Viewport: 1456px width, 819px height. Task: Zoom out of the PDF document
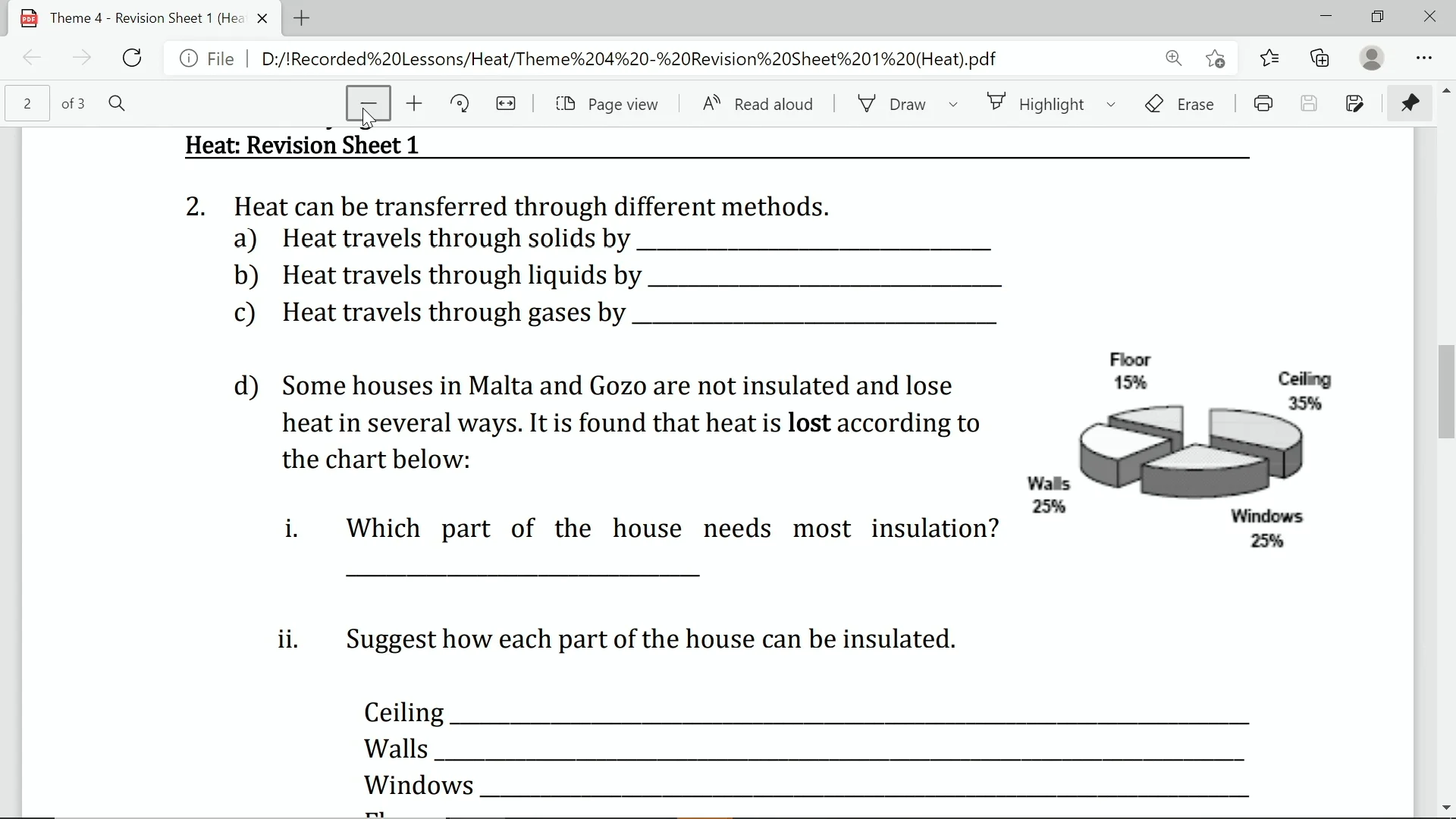(369, 103)
